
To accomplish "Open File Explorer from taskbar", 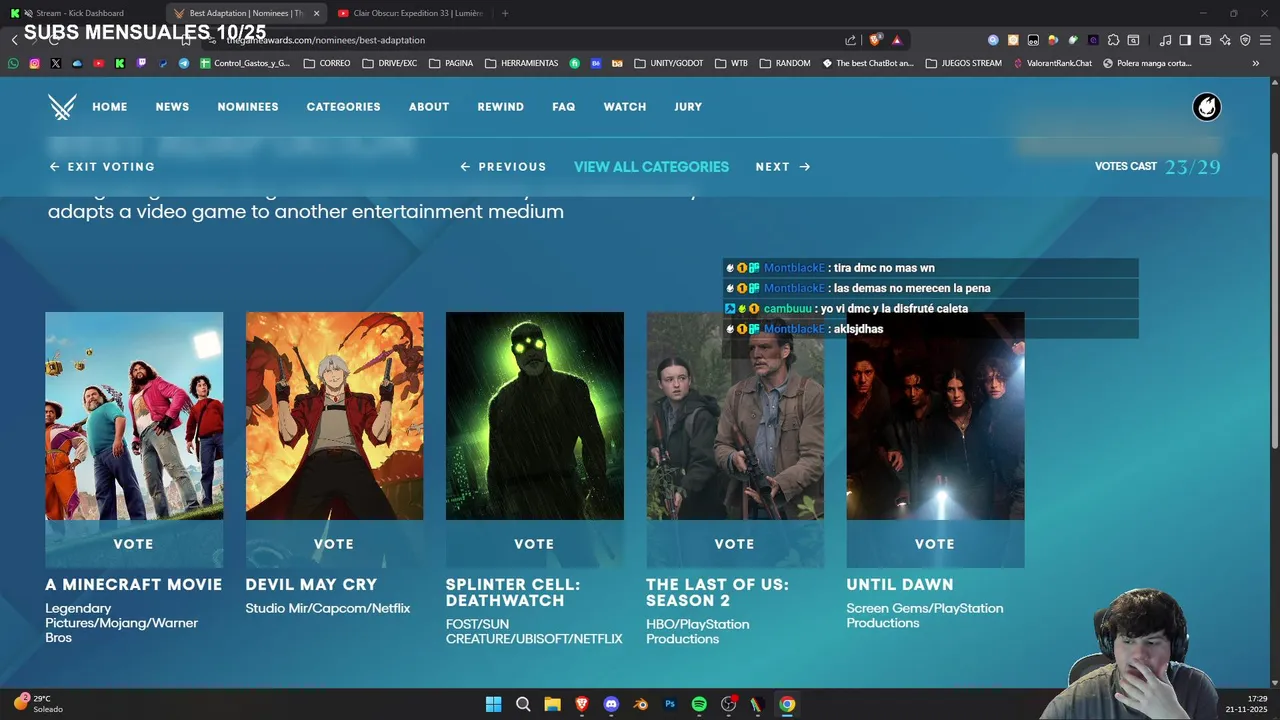I will point(552,704).
